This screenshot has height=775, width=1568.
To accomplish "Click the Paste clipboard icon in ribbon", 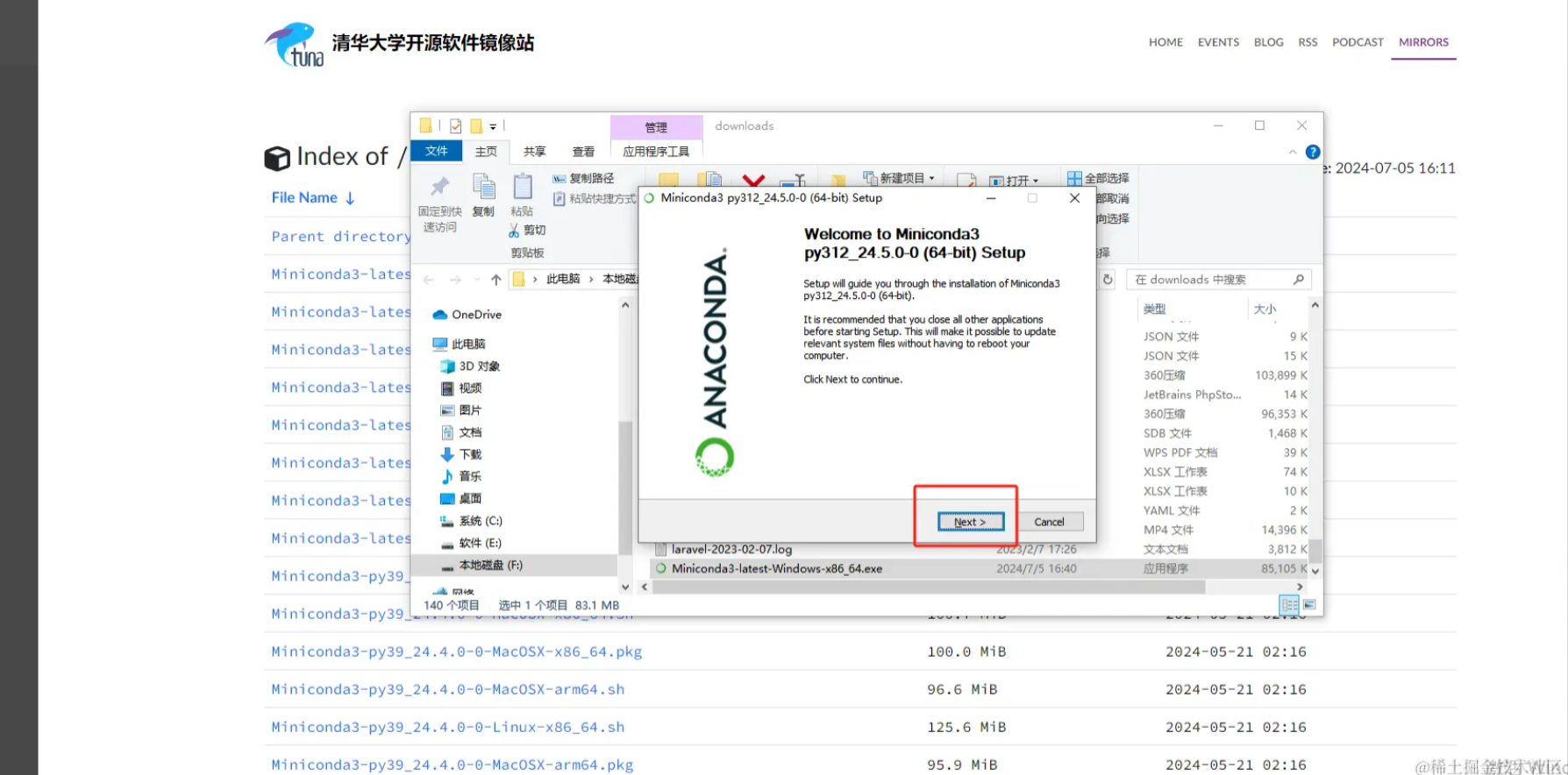I will pyautogui.click(x=523, y=186).
